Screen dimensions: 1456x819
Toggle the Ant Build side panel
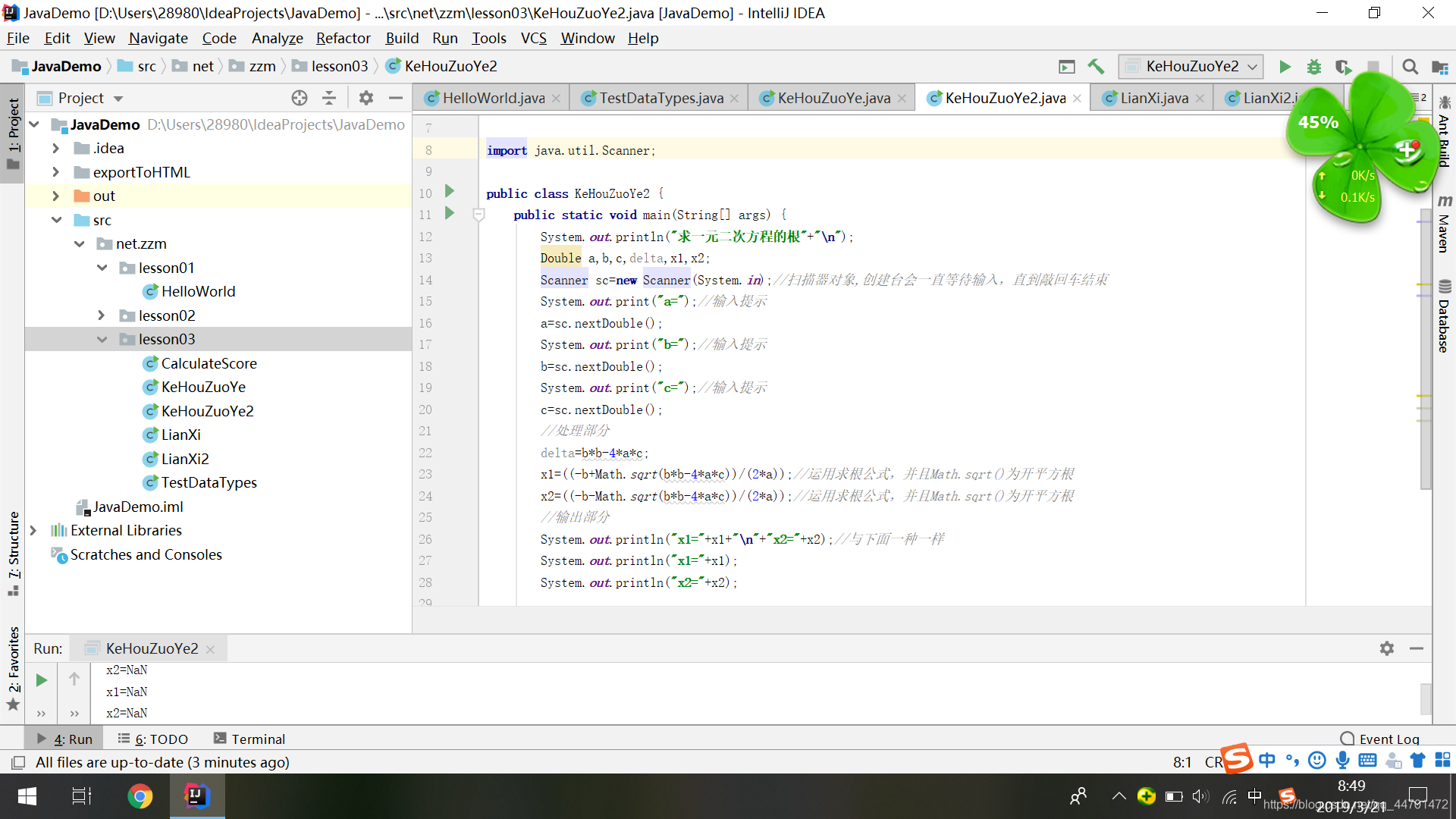pos(1444,130)
